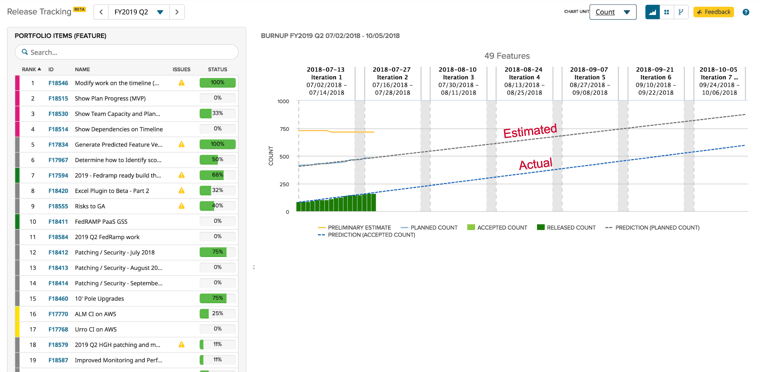This screenshot has height=372, width=760.
Task: Go to the previous release with left arrow
Action: pyautogui.click(x=100, y=12)
